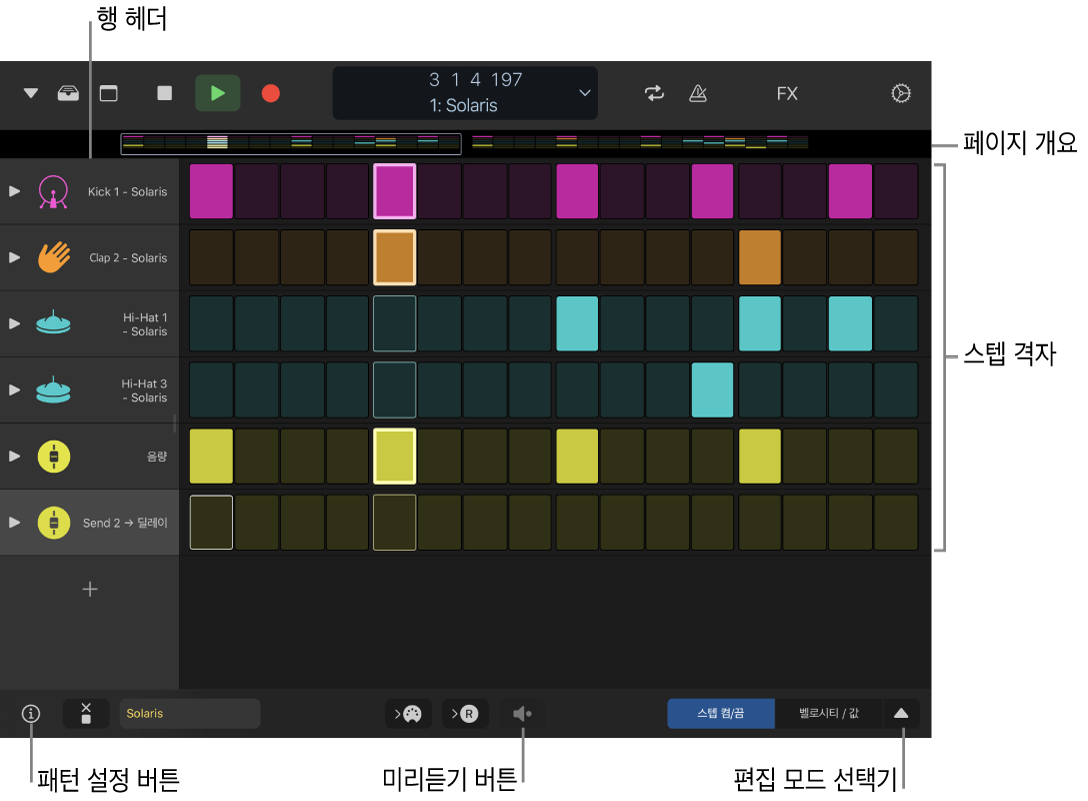
Task: Click the Hi-Hat 3 cymbal icon
Action: point(53,390)
